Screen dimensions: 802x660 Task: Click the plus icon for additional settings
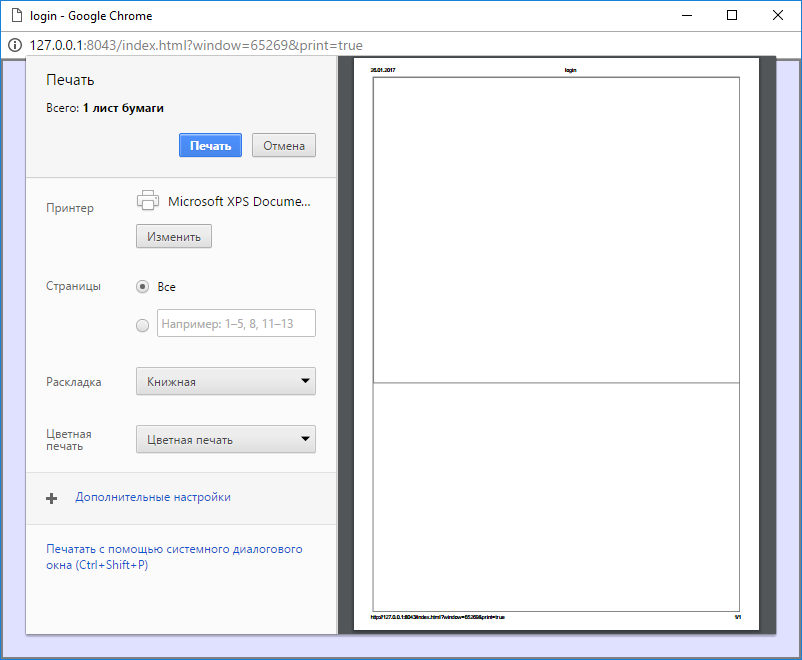click(x=52, y=498)
